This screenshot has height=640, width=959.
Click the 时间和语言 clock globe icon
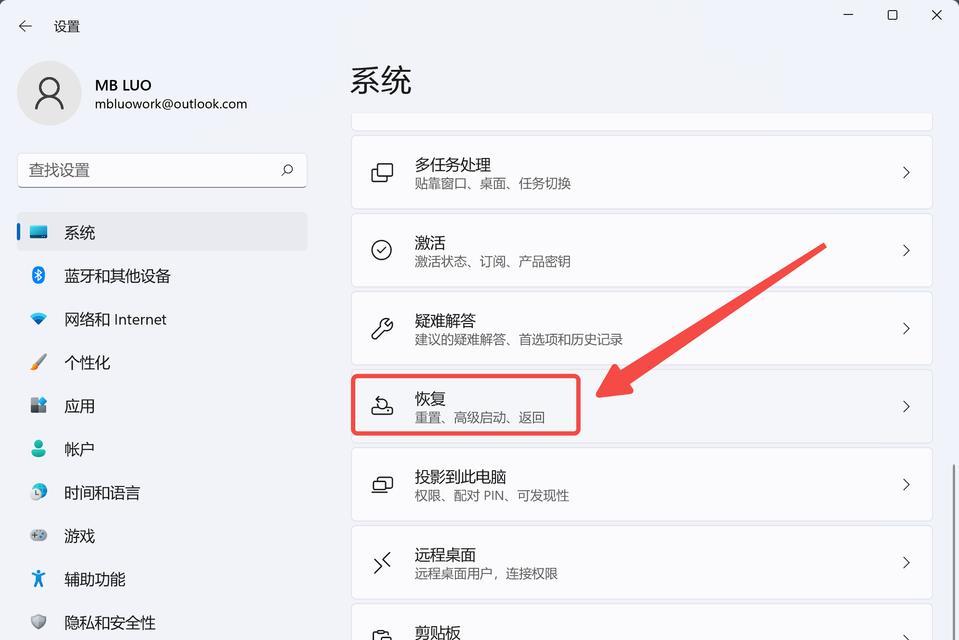[x=39, y=492]
